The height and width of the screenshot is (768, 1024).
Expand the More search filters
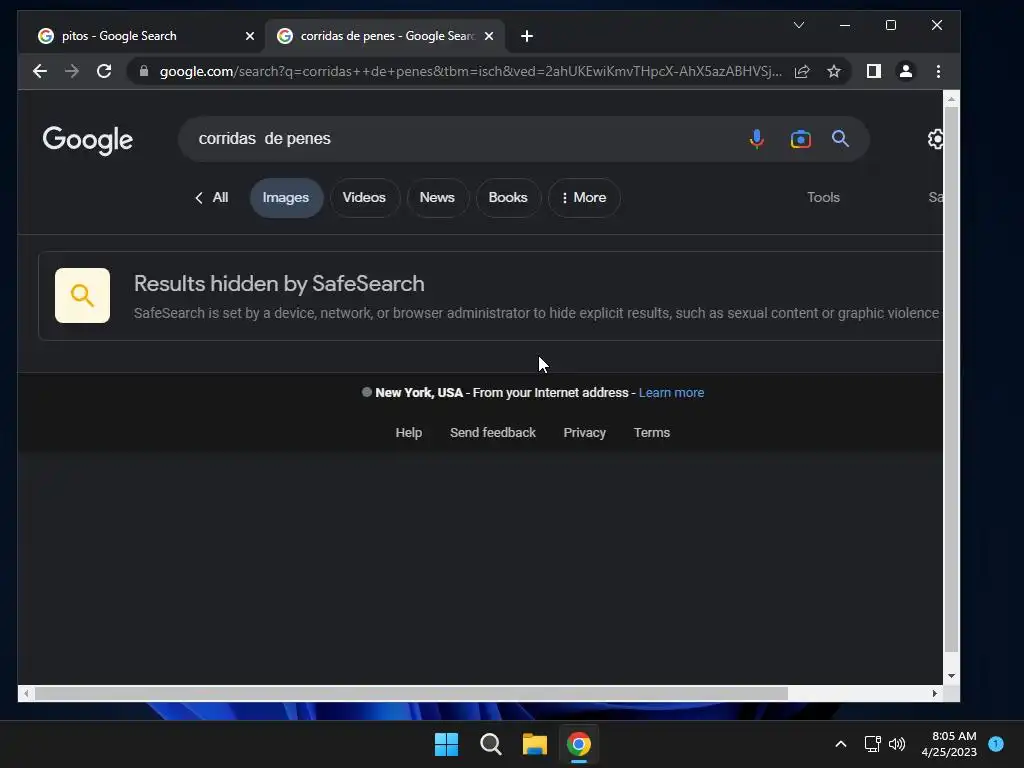584,197
